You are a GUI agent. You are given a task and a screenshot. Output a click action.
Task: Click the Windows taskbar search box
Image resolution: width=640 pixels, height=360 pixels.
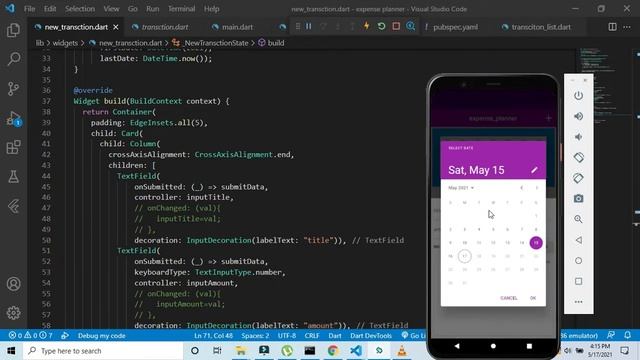coord(103,351)
